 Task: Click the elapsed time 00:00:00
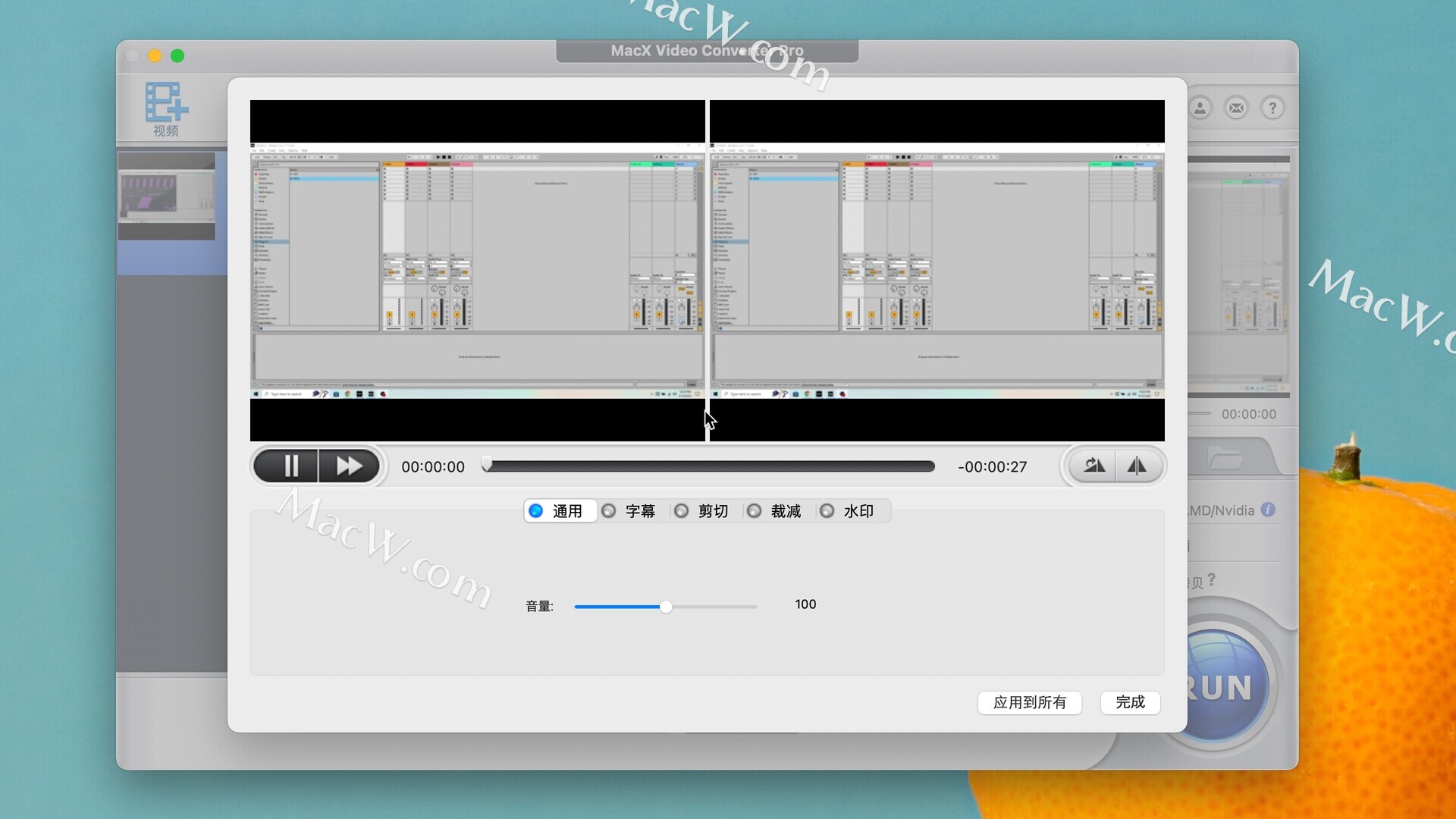433,467
